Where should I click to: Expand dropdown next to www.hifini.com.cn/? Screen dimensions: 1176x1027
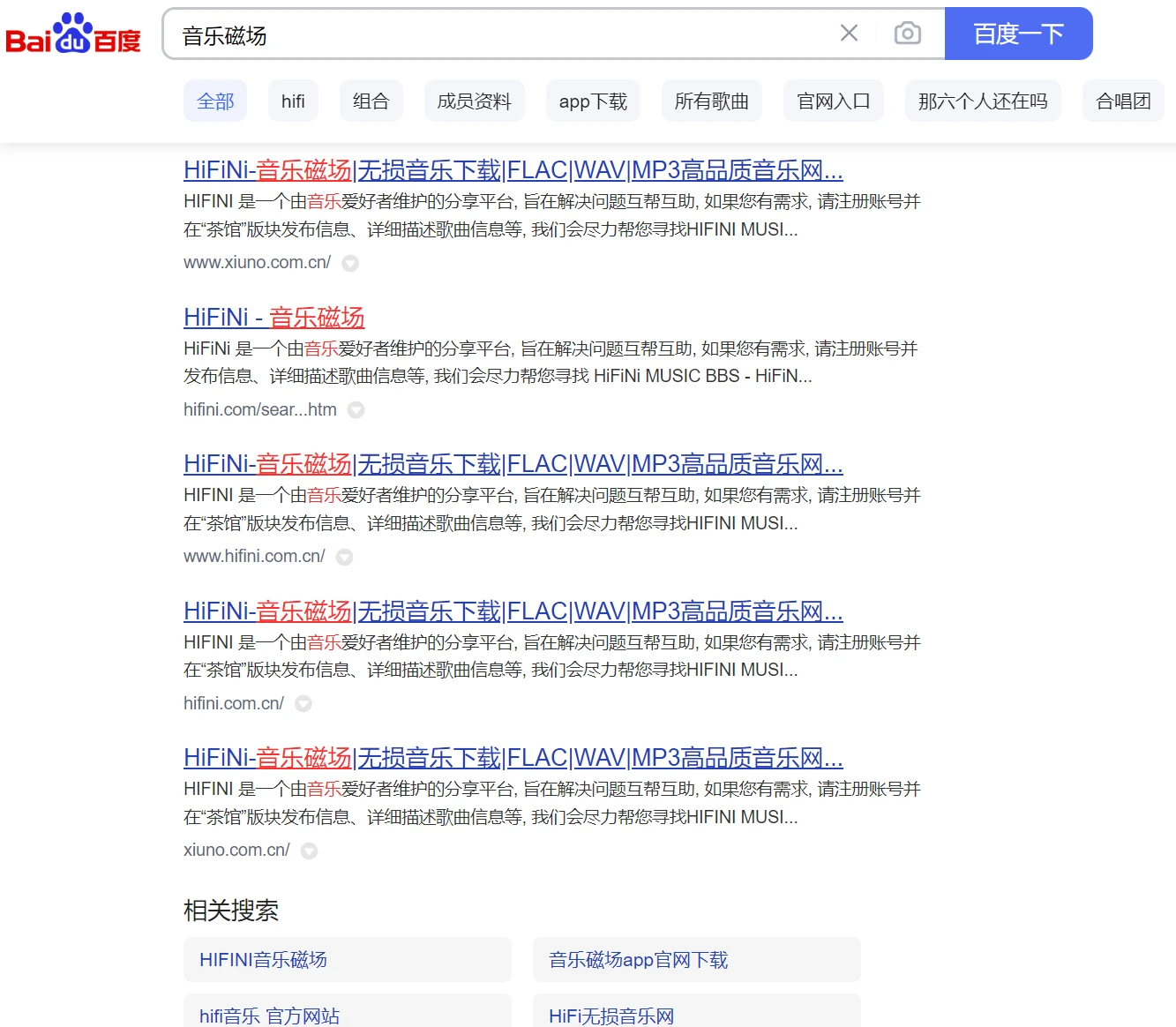(344, 557)
